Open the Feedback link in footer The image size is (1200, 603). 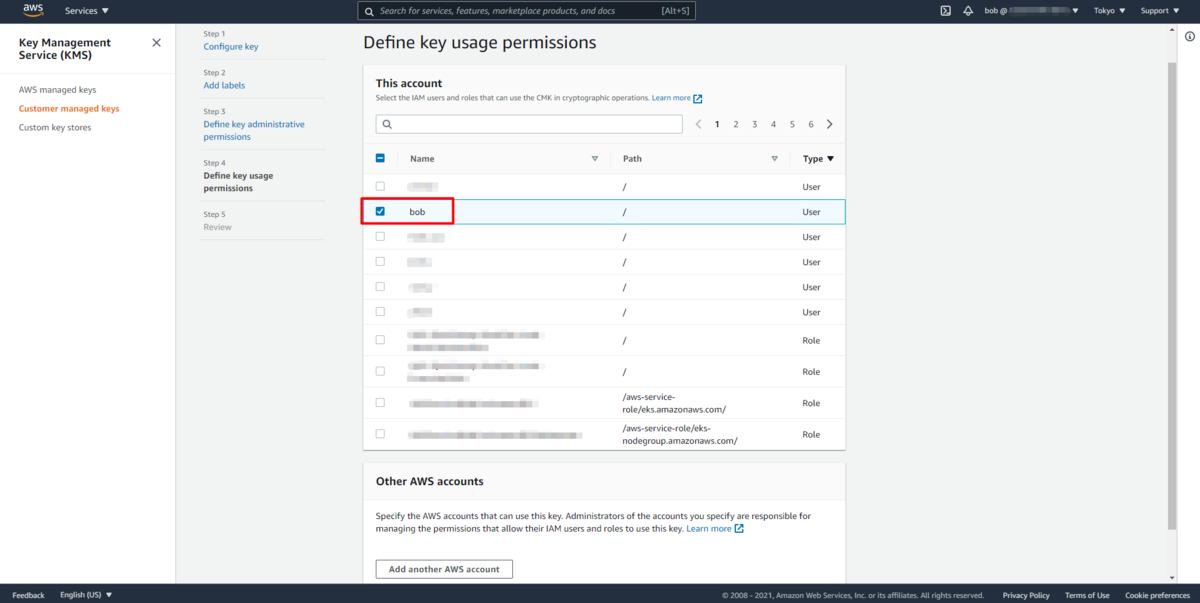tap(28, 595)
